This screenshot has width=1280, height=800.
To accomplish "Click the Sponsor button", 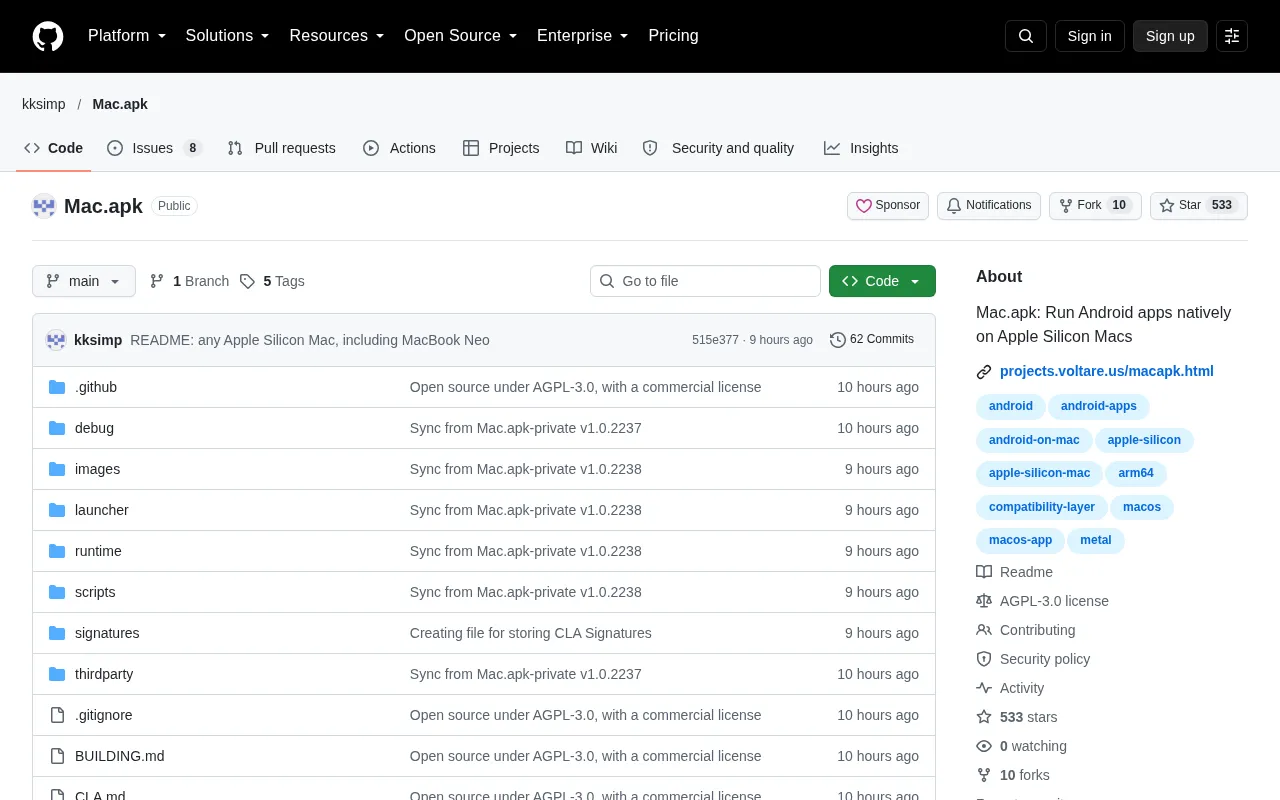I will tap(888, 206).
